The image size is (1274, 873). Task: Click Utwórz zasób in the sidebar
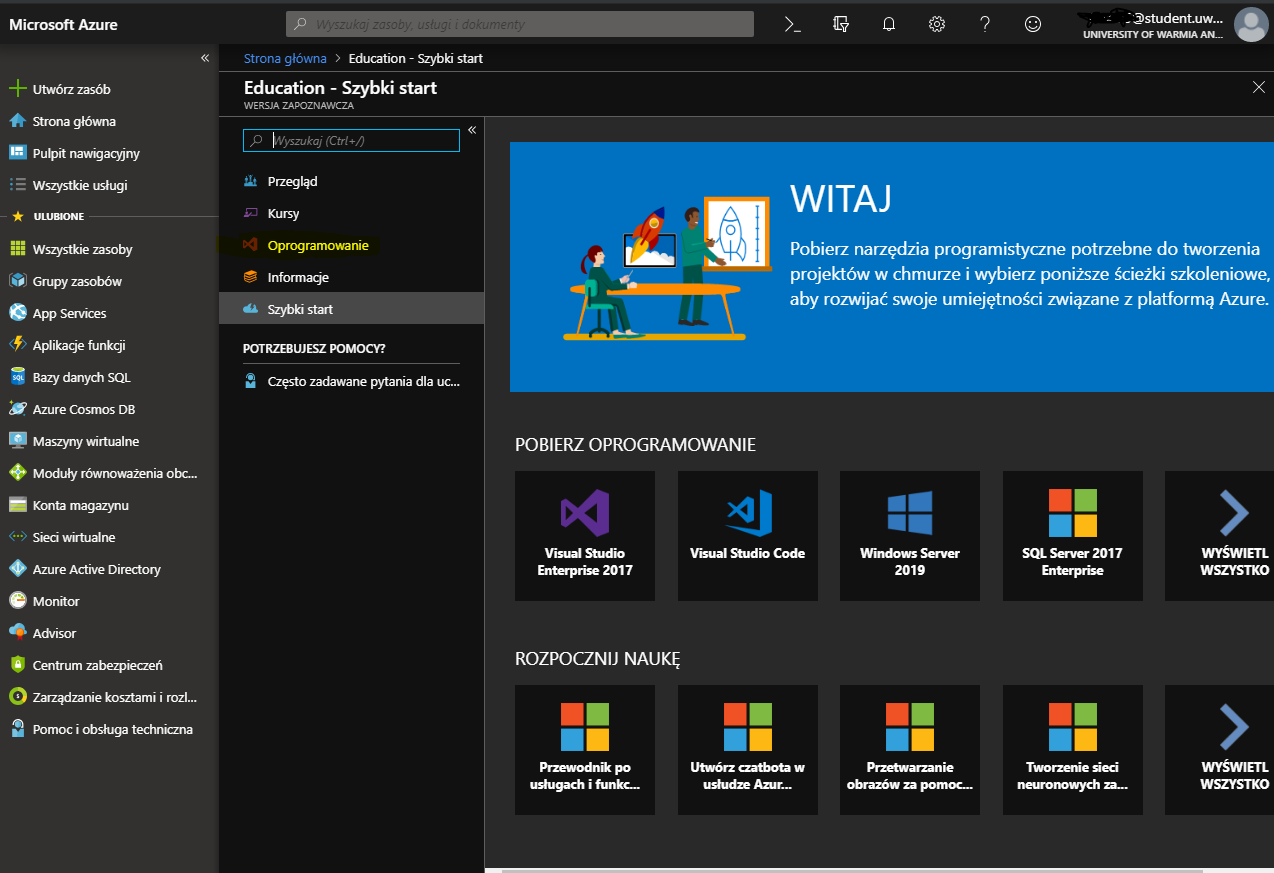[71, 89]
